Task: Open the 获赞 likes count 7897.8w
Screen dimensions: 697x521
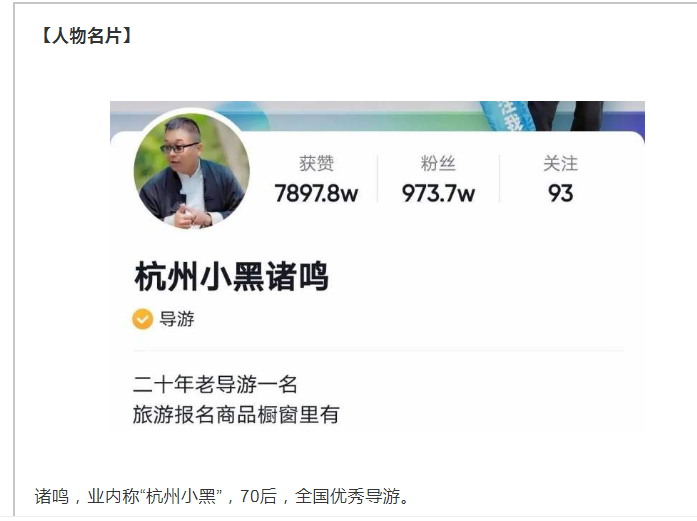Action: (x=316, y=179)
